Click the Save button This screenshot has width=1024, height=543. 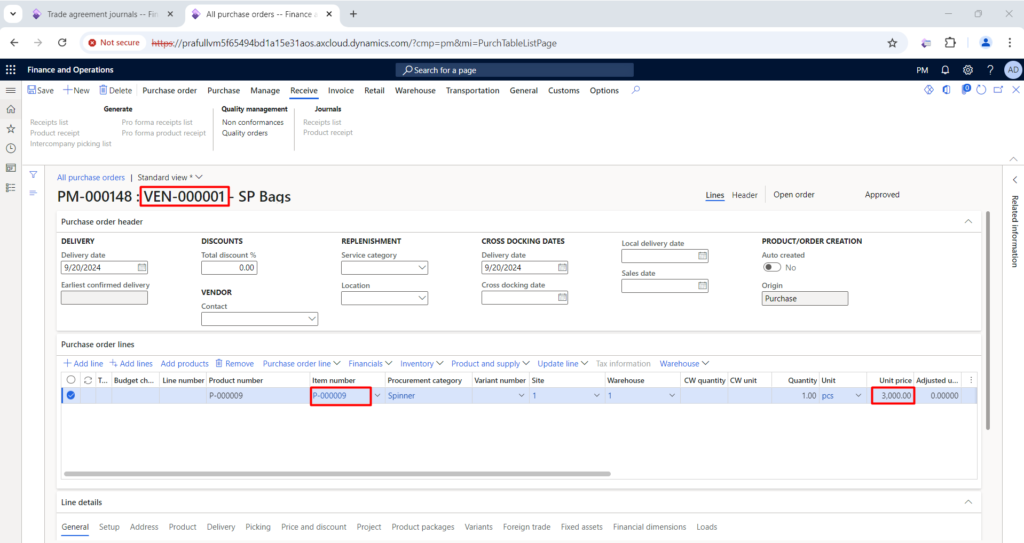click(40, 90)
